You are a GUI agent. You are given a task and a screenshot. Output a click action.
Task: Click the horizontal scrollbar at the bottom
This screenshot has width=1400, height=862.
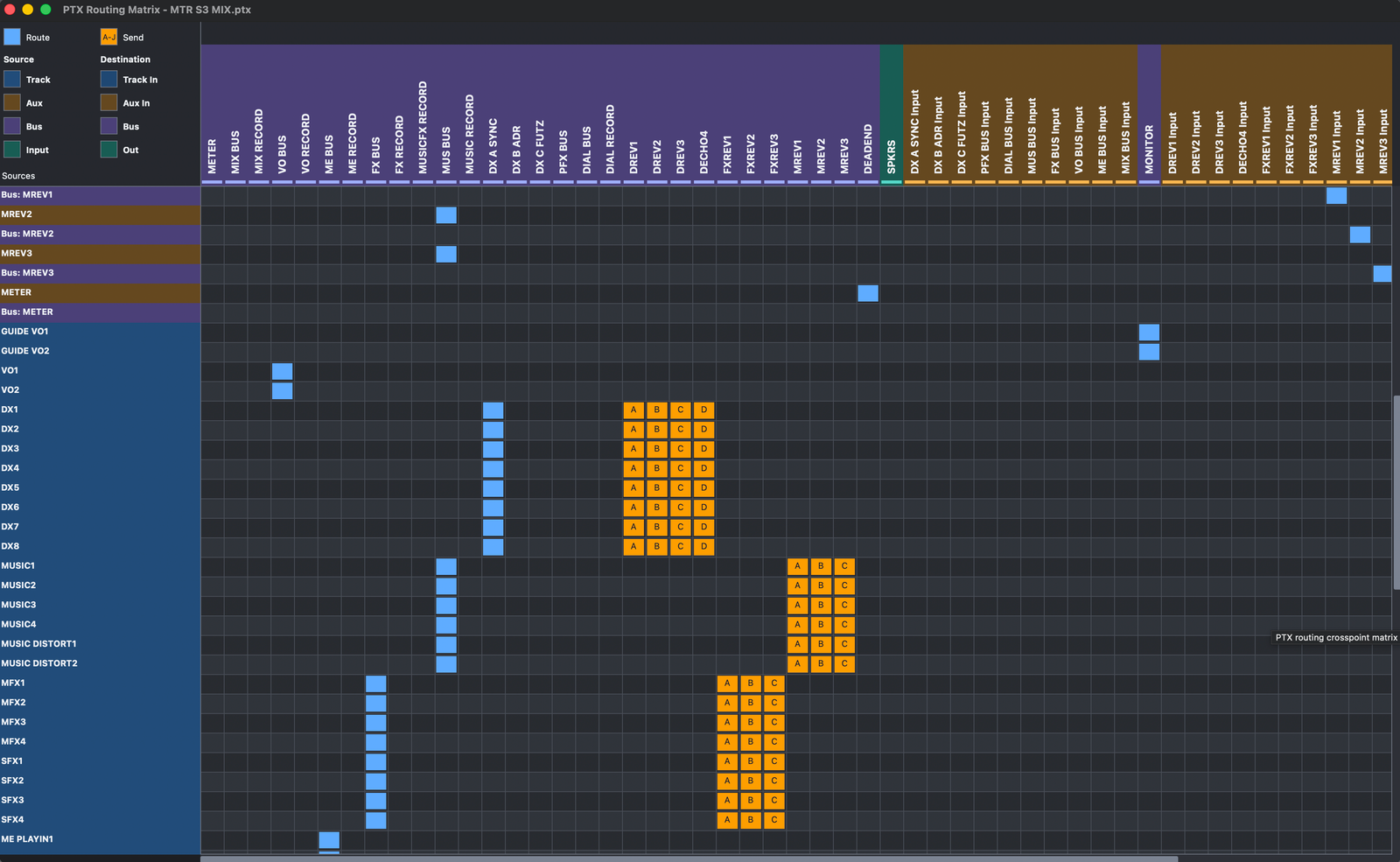tap(689, 858)
